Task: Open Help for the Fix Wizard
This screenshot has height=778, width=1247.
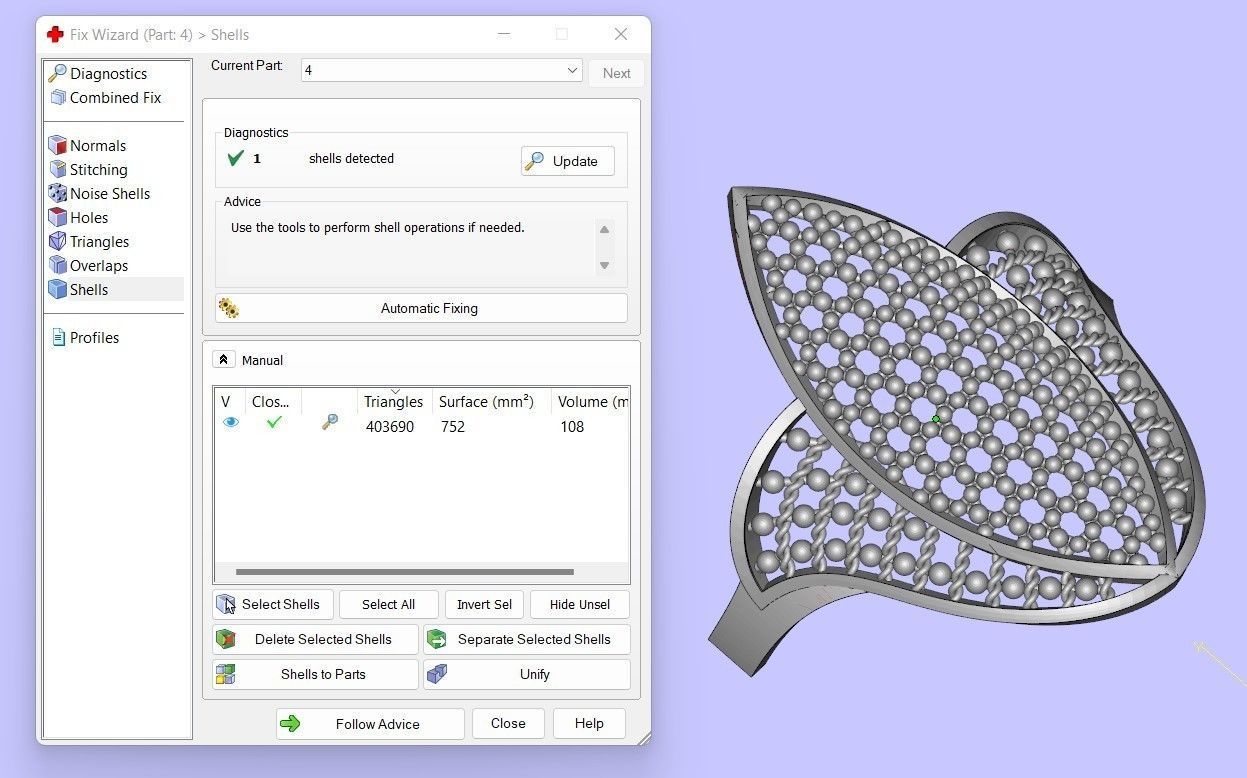Action: pos(589,723)
